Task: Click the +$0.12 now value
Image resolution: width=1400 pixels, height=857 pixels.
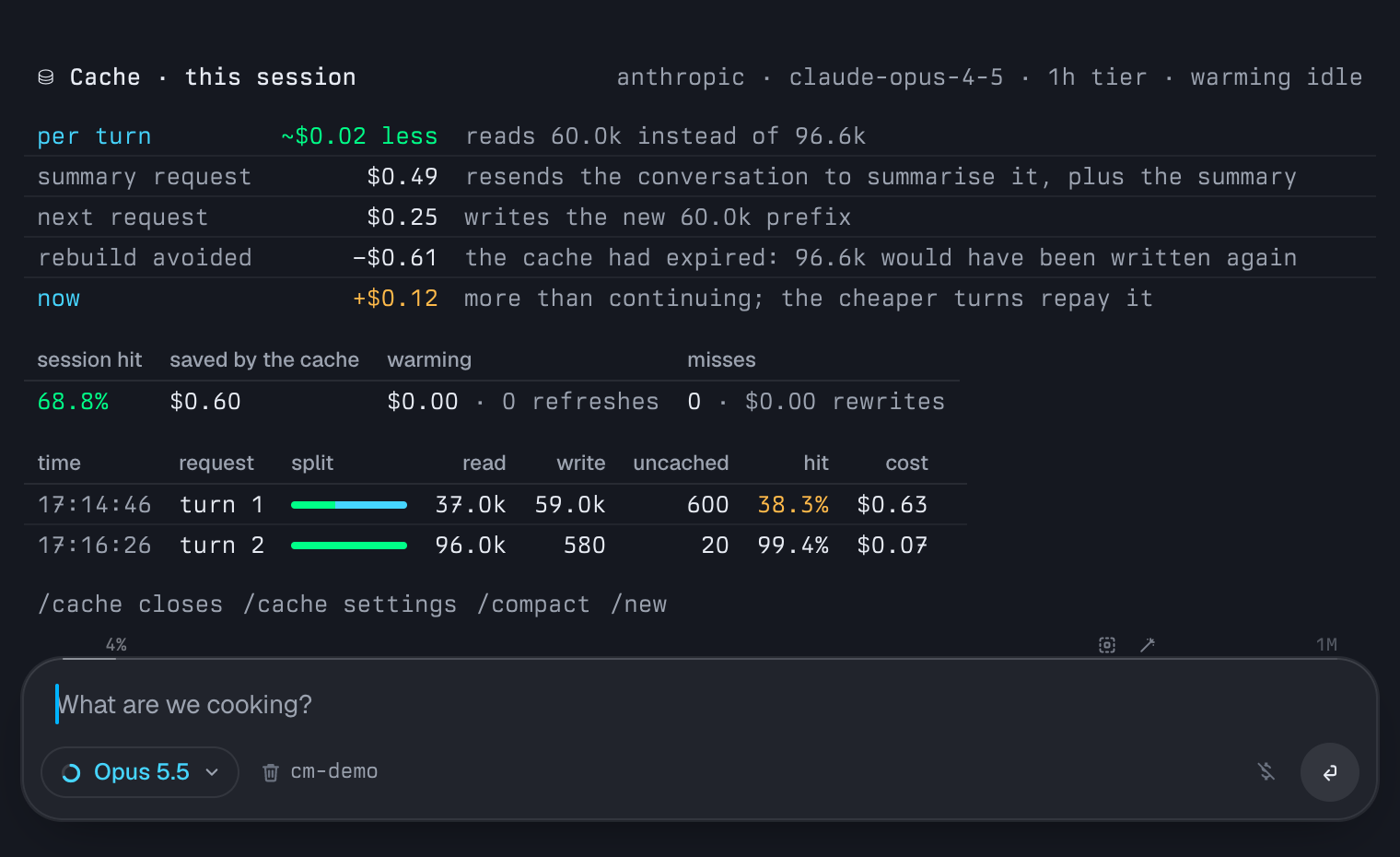Action: pyautogui.click(x=395, y=299)
